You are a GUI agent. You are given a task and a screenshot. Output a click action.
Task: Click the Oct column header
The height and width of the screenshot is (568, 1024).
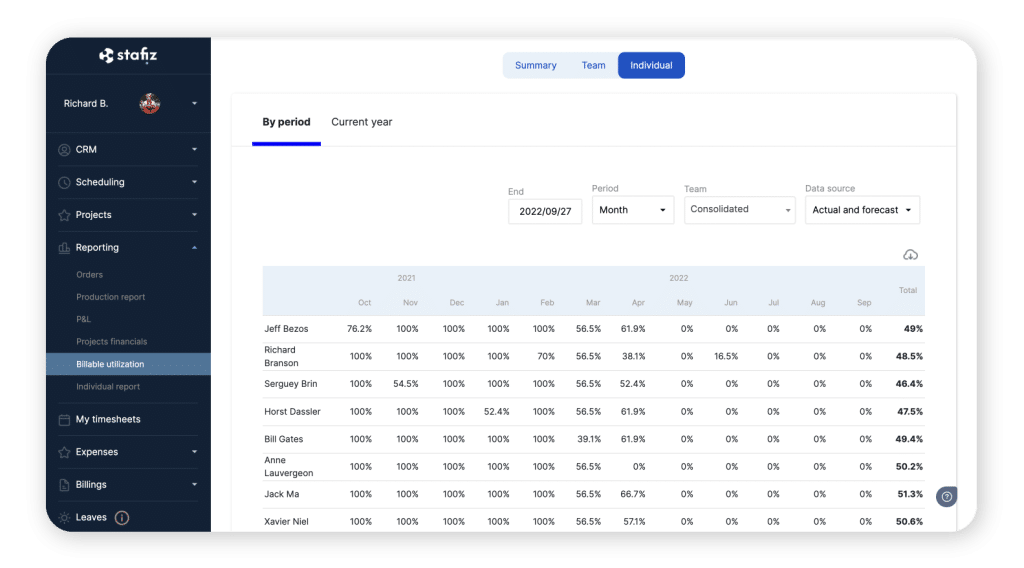click(x=364, y=303)
